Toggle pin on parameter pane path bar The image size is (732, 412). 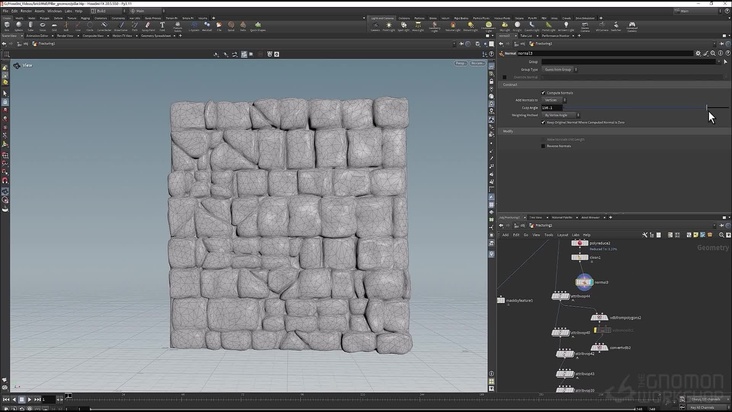pos(721,43)
